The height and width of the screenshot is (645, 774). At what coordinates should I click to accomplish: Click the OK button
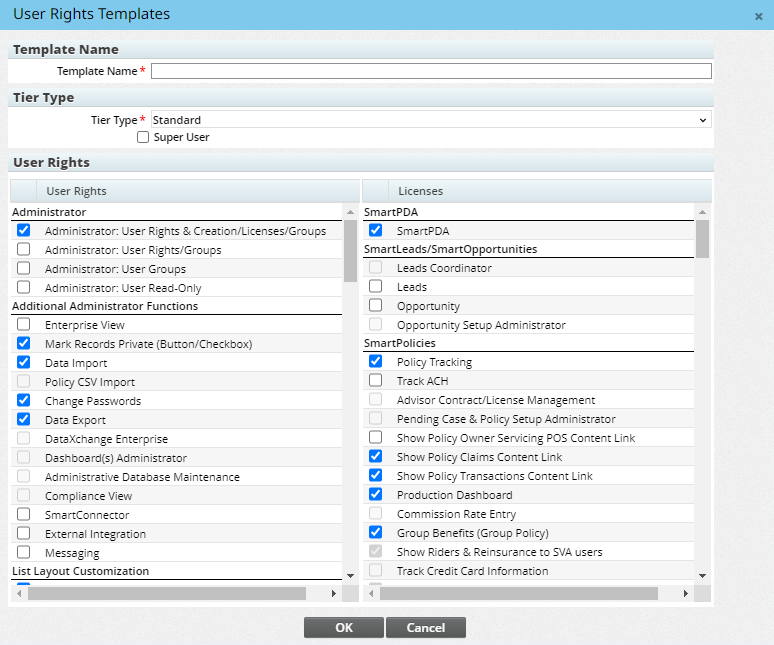pos(344,627)
